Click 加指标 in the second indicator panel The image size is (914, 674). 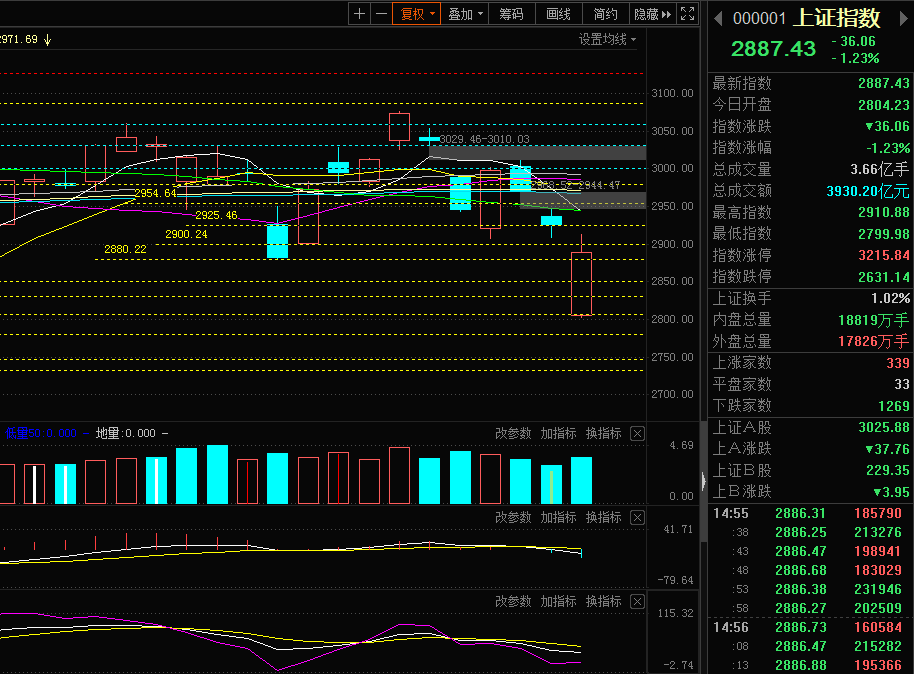(558, 518)
